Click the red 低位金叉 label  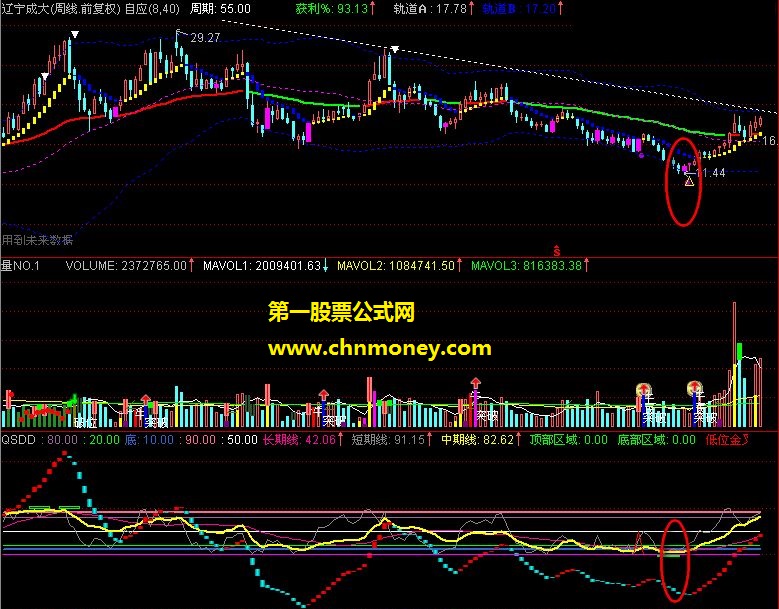tap(727, 440)
